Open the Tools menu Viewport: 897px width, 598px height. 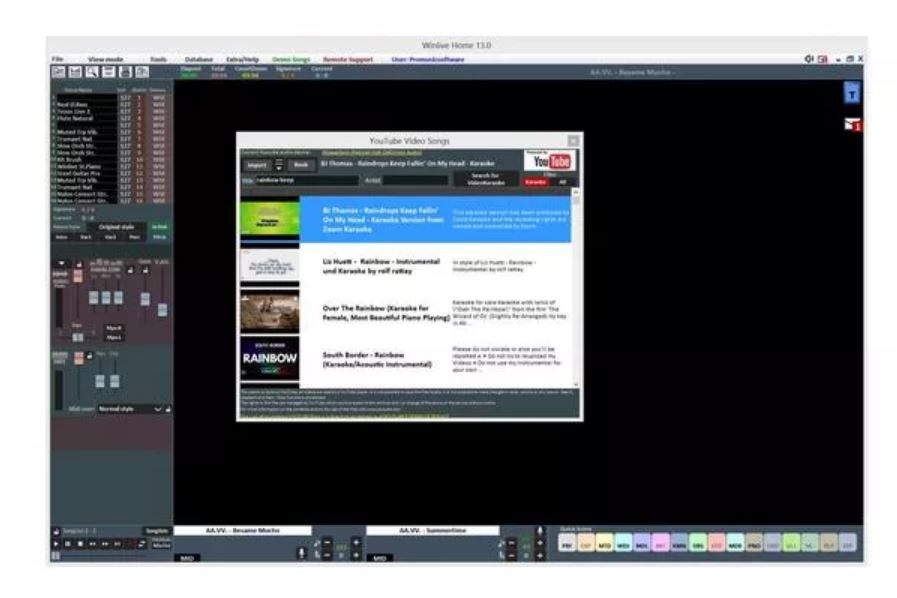click(x=158, y=60)
